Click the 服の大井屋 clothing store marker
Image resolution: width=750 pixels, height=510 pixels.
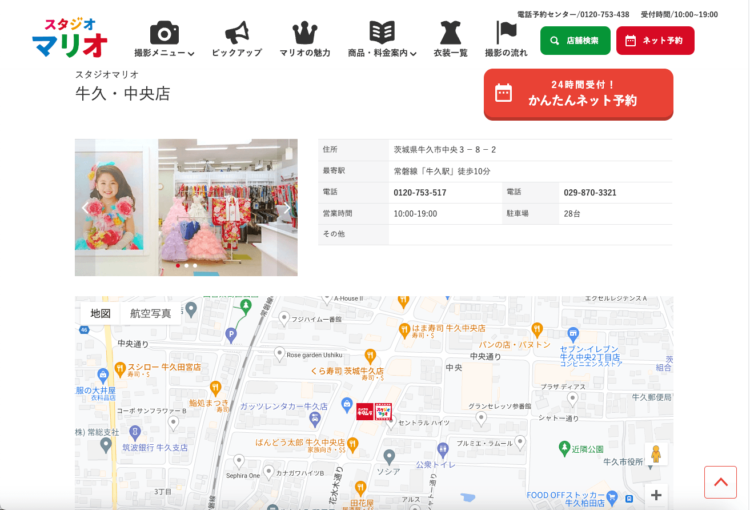(x=102, y=375)
